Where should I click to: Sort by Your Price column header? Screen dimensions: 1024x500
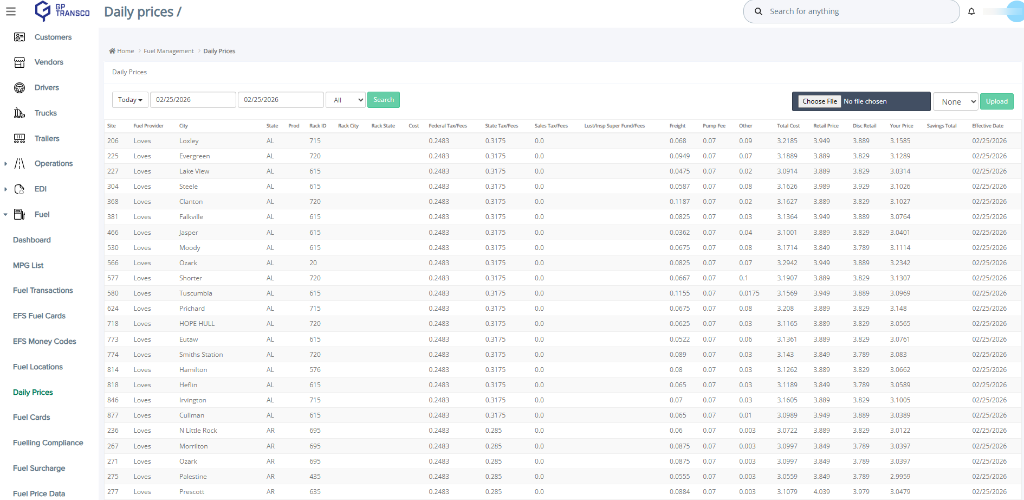click(x=901, y=125)
